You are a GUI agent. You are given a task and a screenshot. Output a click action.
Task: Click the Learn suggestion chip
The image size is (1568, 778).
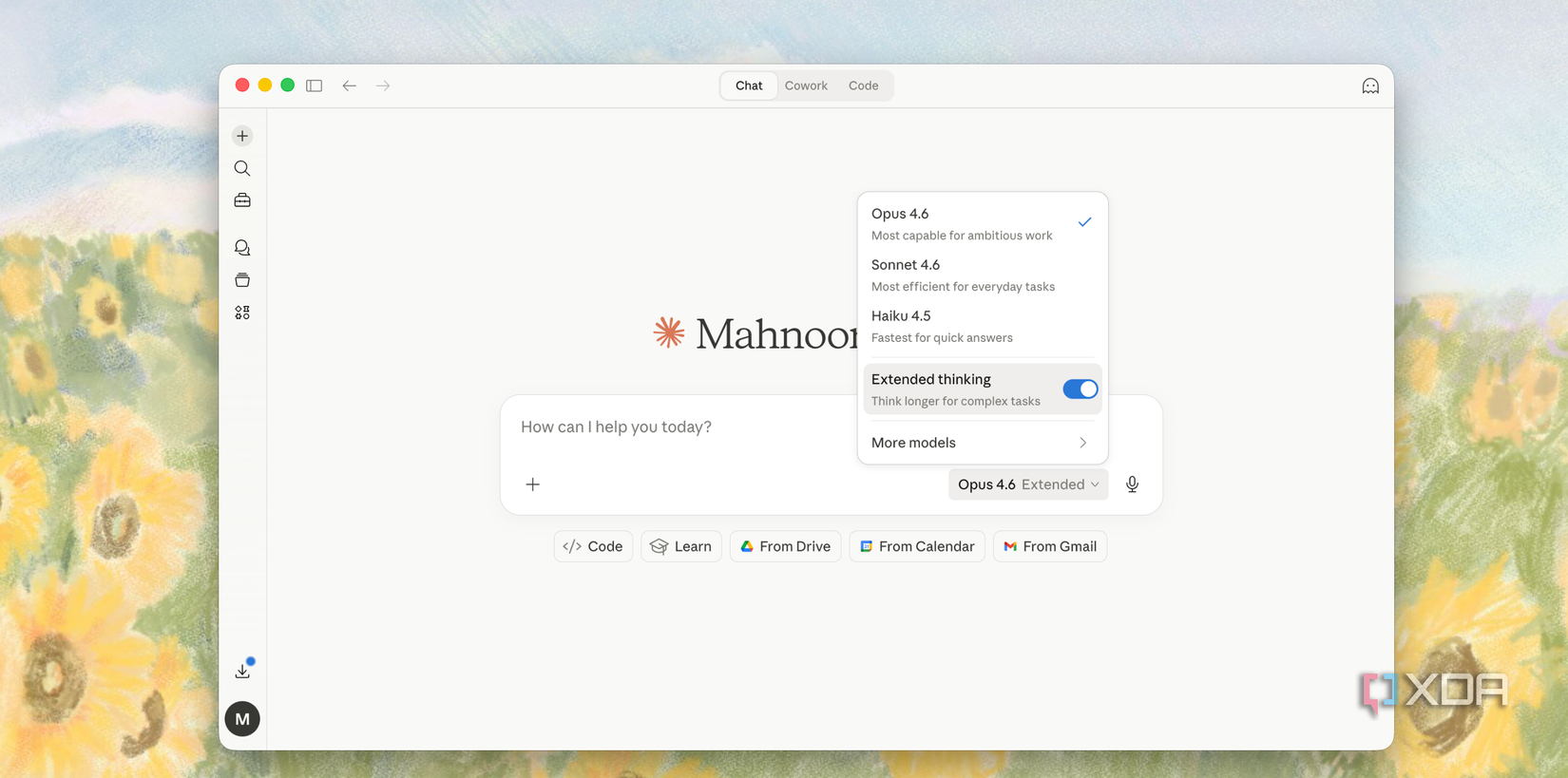(x=681, y=546)
